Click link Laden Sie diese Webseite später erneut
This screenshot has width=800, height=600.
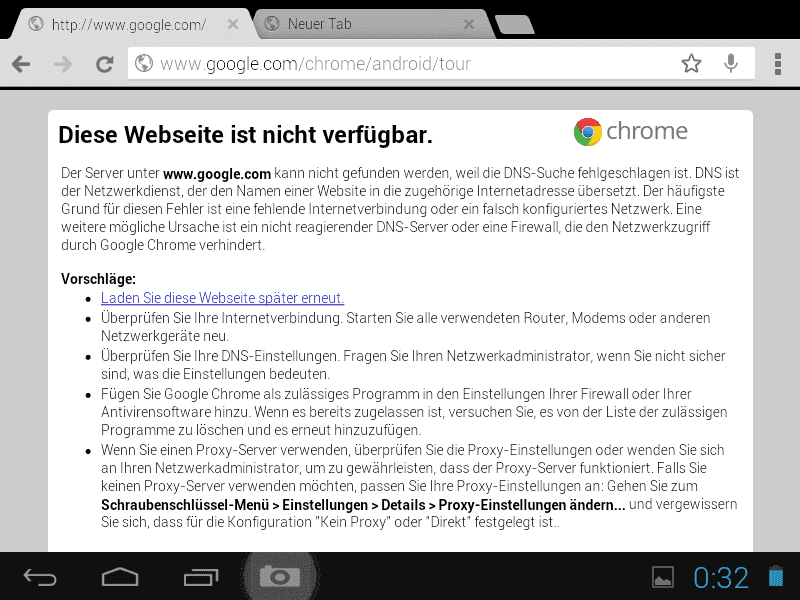pyautogui.click(x=222, y=298)
